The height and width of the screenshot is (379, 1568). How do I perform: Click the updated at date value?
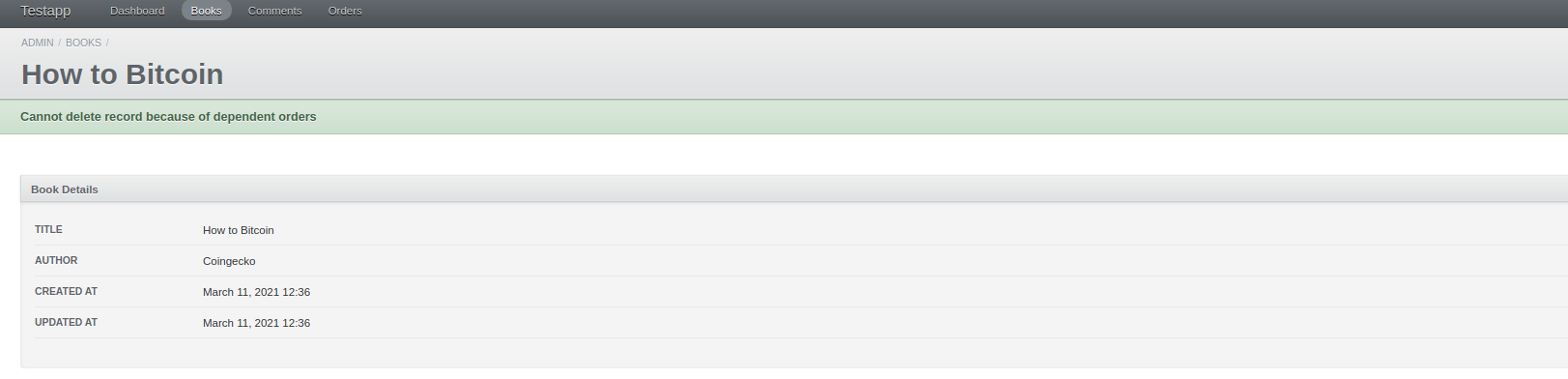point(256,323)
